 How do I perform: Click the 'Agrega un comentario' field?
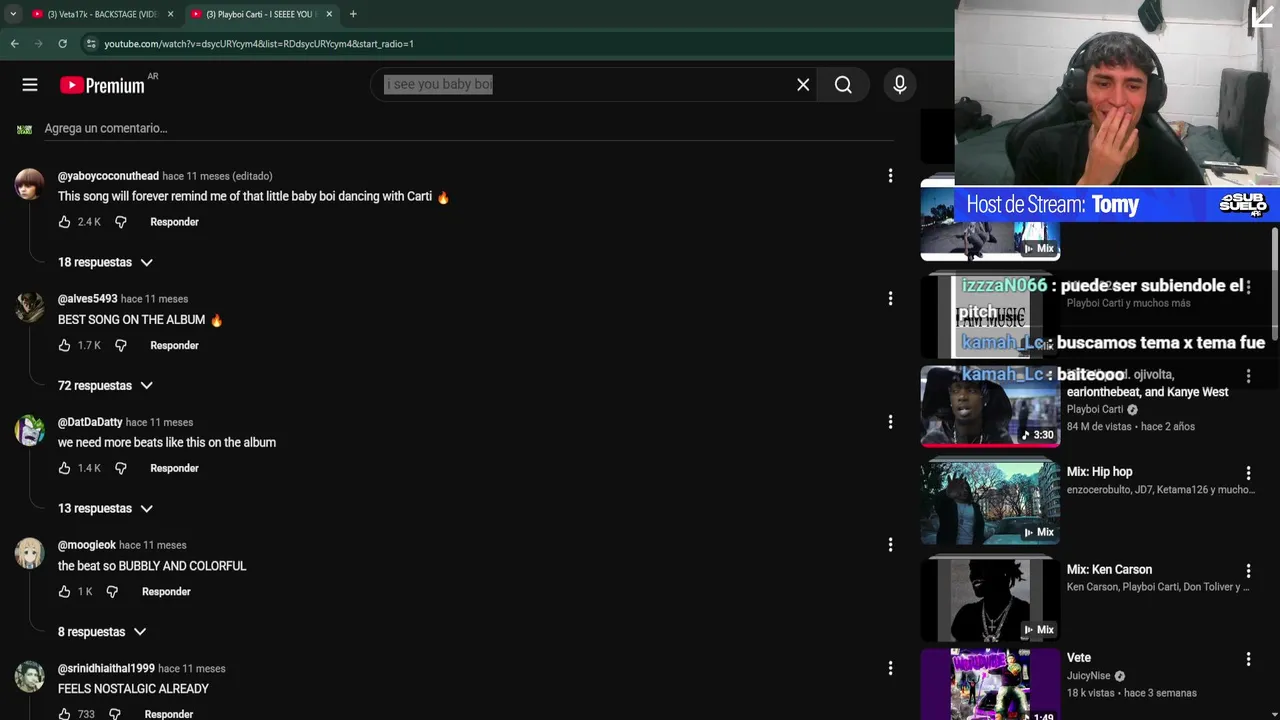(x=468, y=129)
